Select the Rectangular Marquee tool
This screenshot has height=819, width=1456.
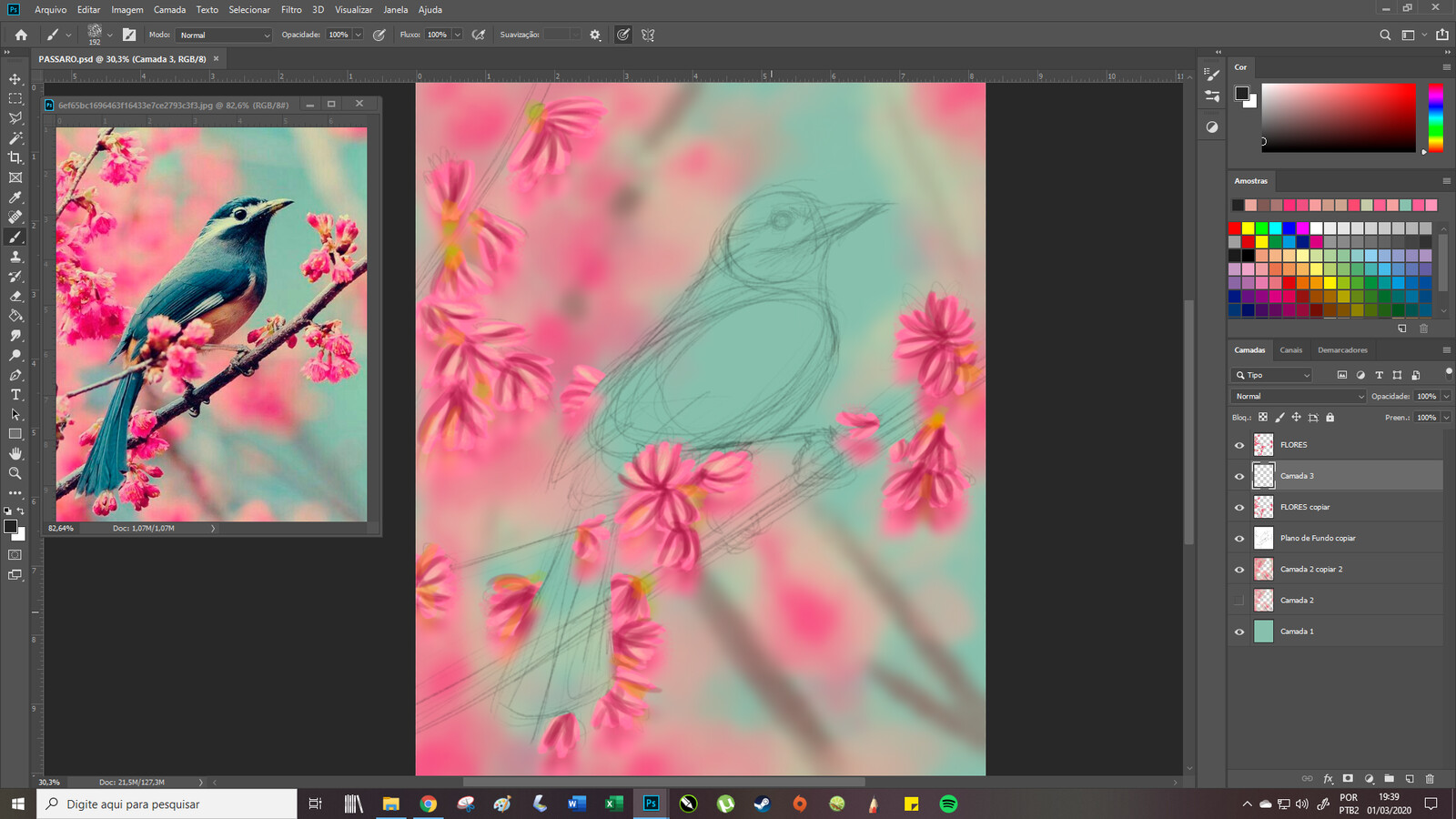(x=15, y=98)
